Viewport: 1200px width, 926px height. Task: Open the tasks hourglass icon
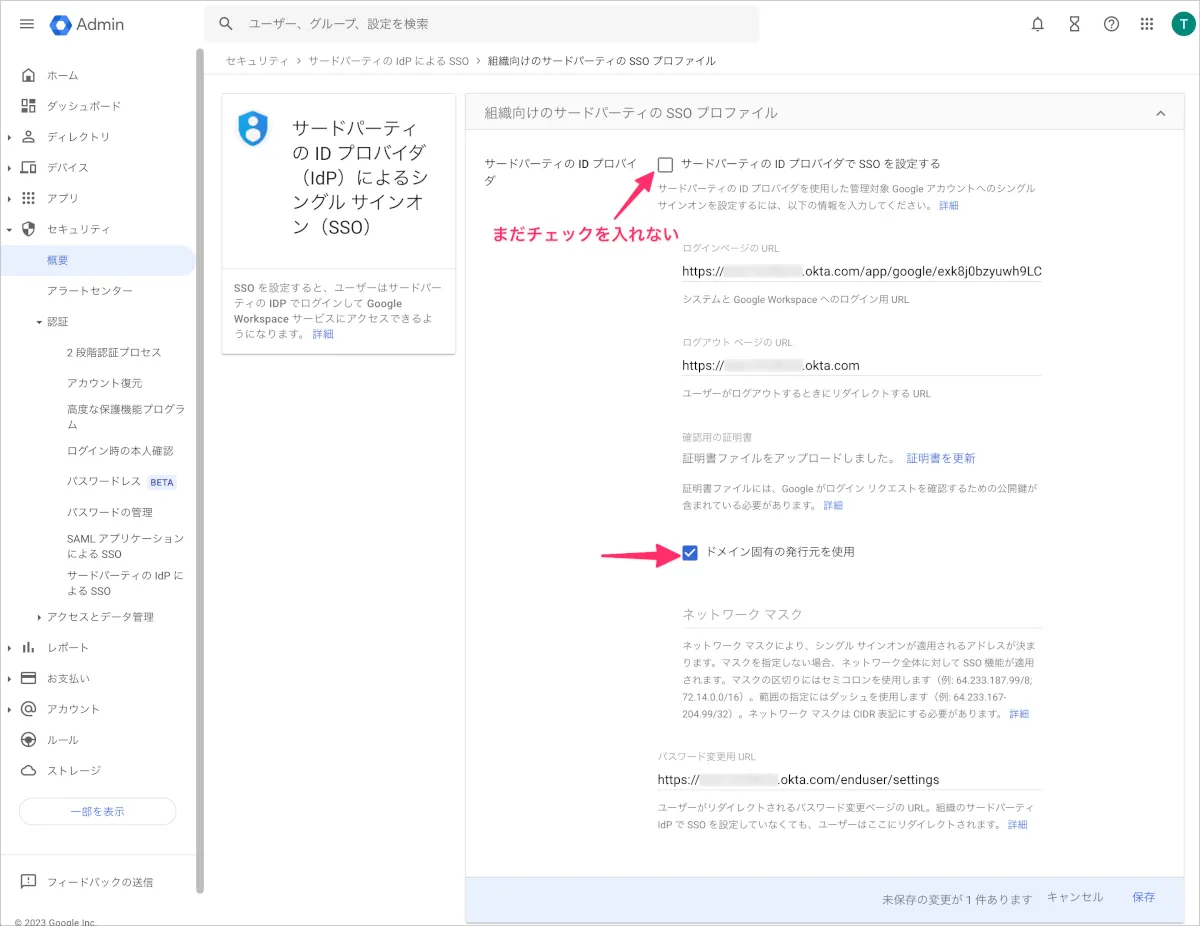coord(1074,24)
